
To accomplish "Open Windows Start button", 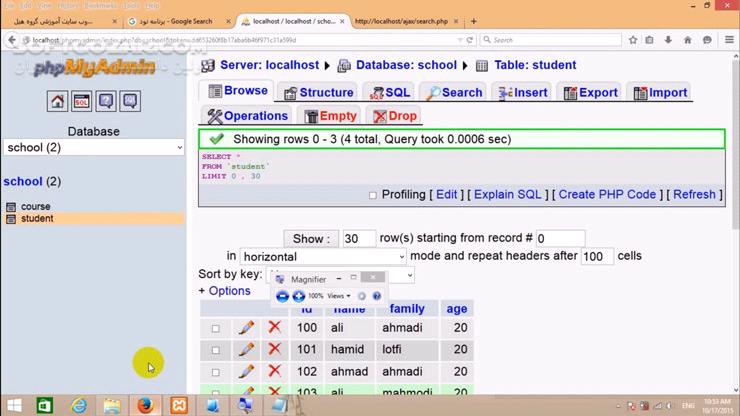I will 14,406.
